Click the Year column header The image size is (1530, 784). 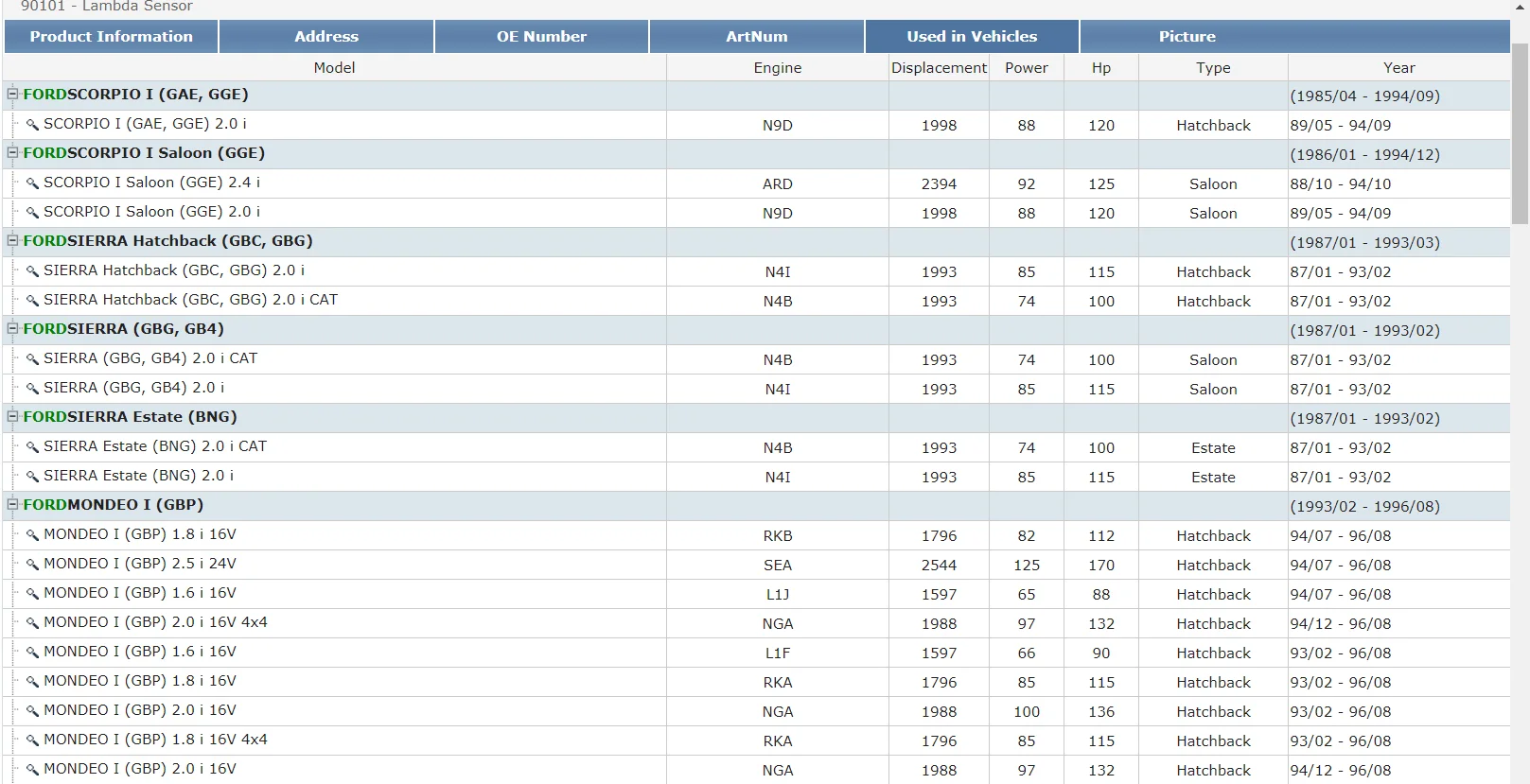click(1399, 68)
